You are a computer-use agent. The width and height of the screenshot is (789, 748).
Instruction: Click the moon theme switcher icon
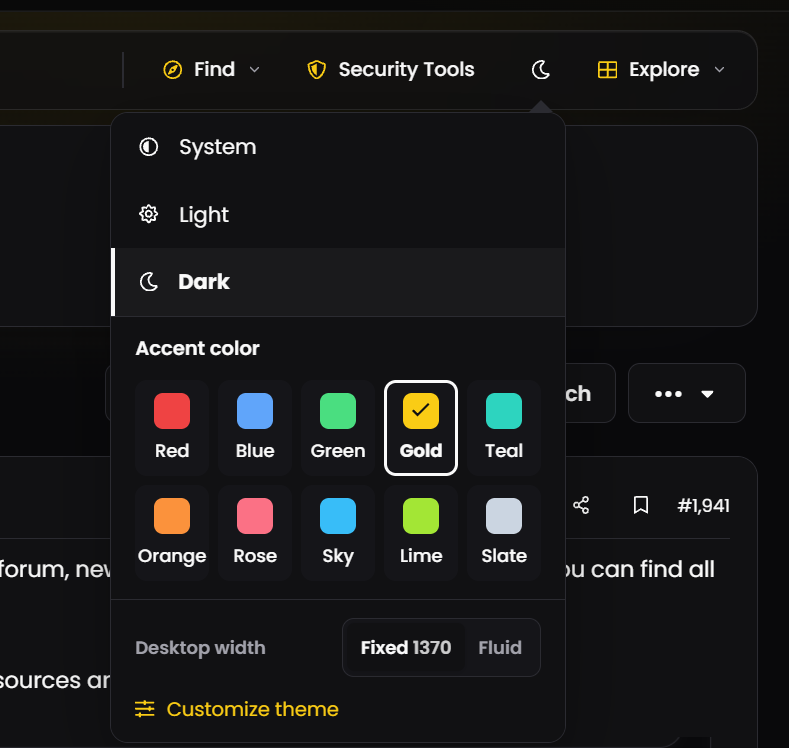pyautogui.click(x=540, y=69)
